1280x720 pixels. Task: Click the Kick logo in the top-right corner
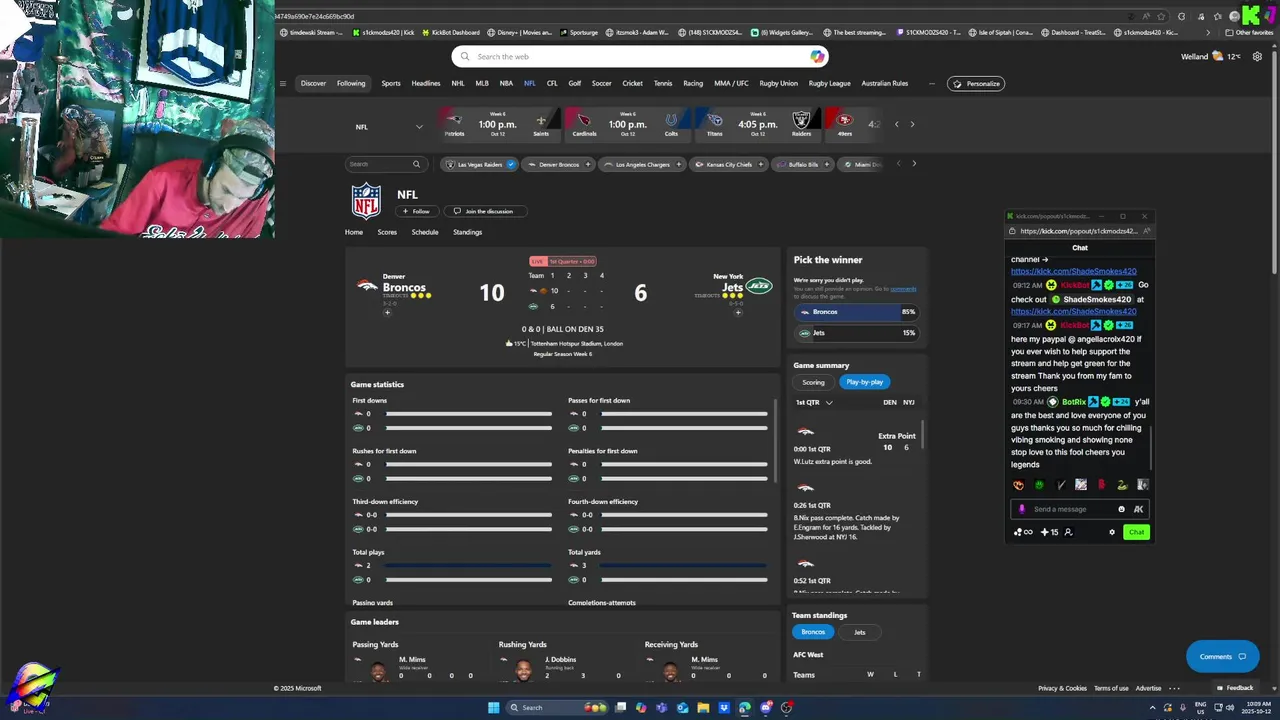1253,15
